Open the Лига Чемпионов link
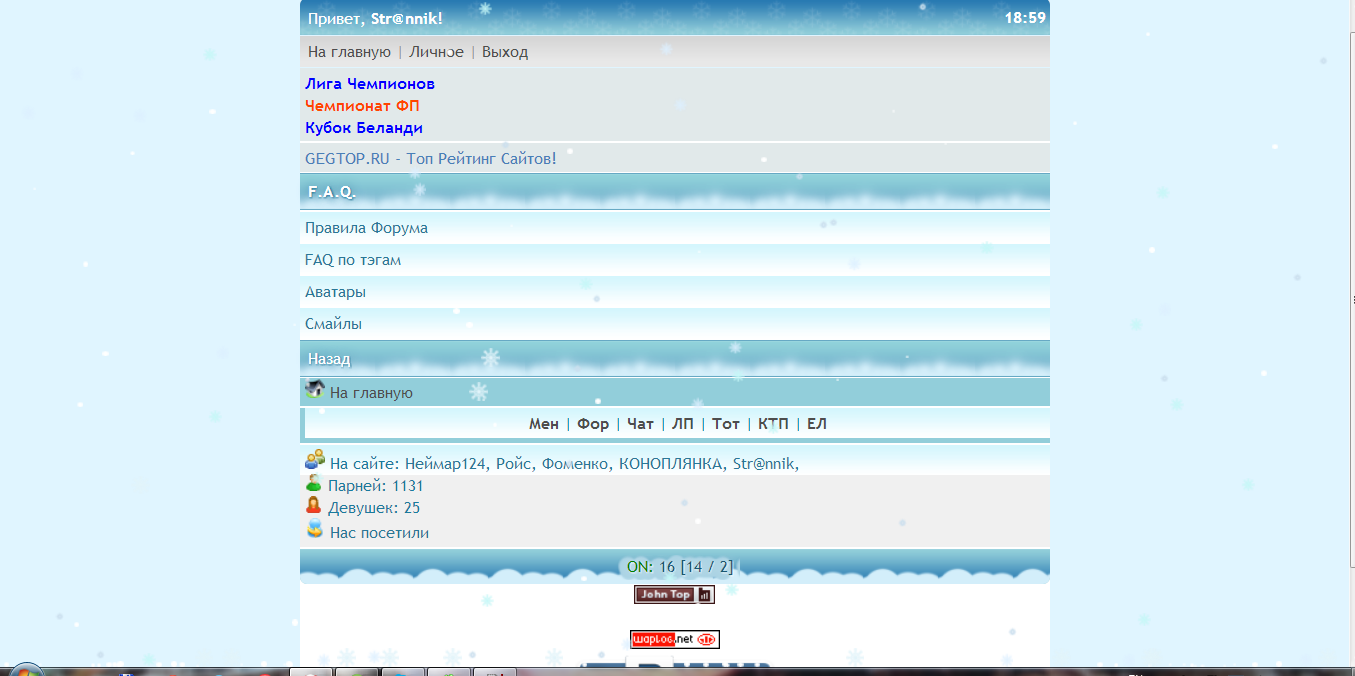This screenshot has width=1355, height=676. coord(370,84)
